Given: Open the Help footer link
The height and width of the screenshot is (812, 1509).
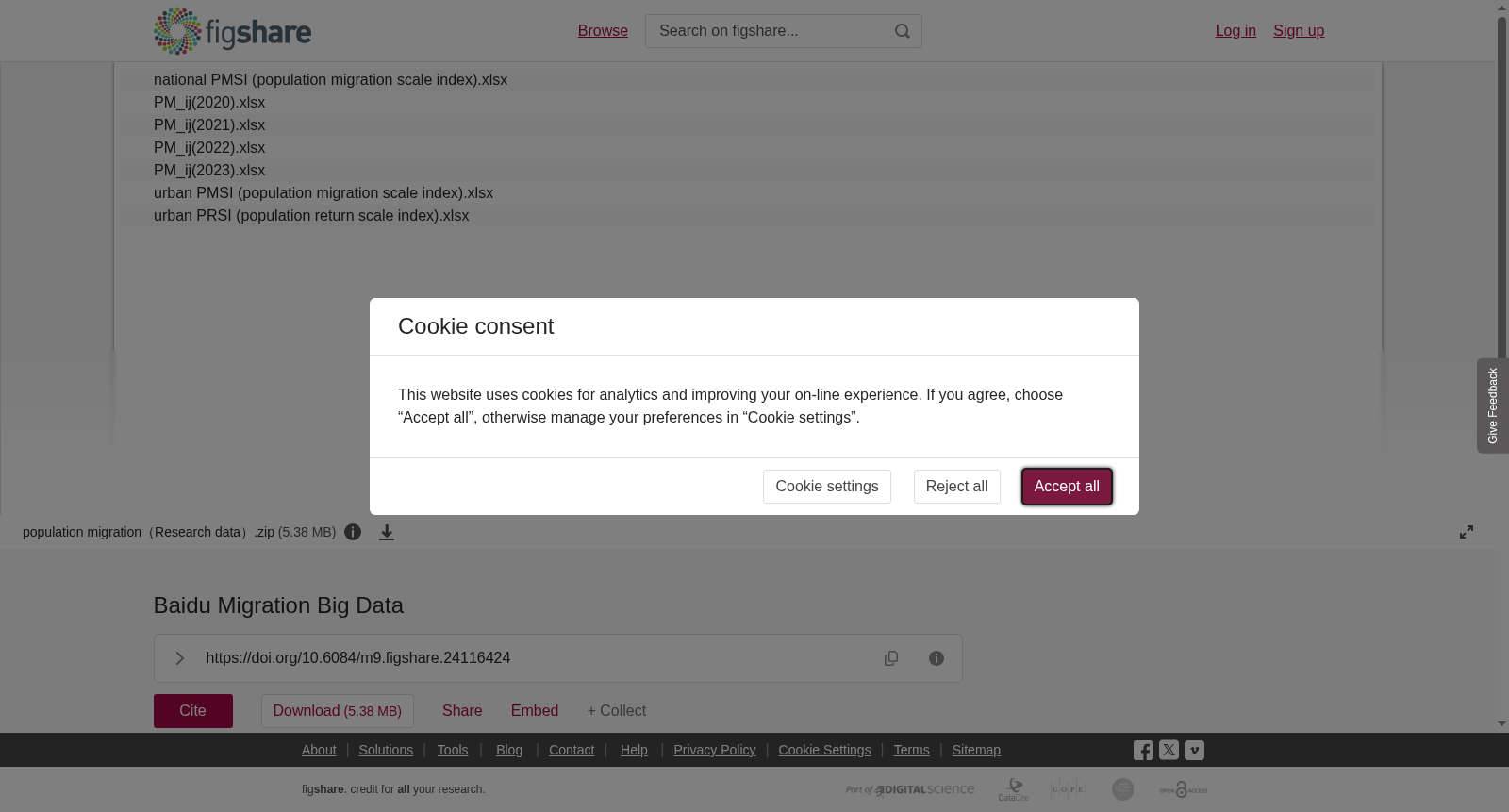Looking at the screenshot, I should tap(634, 750).
